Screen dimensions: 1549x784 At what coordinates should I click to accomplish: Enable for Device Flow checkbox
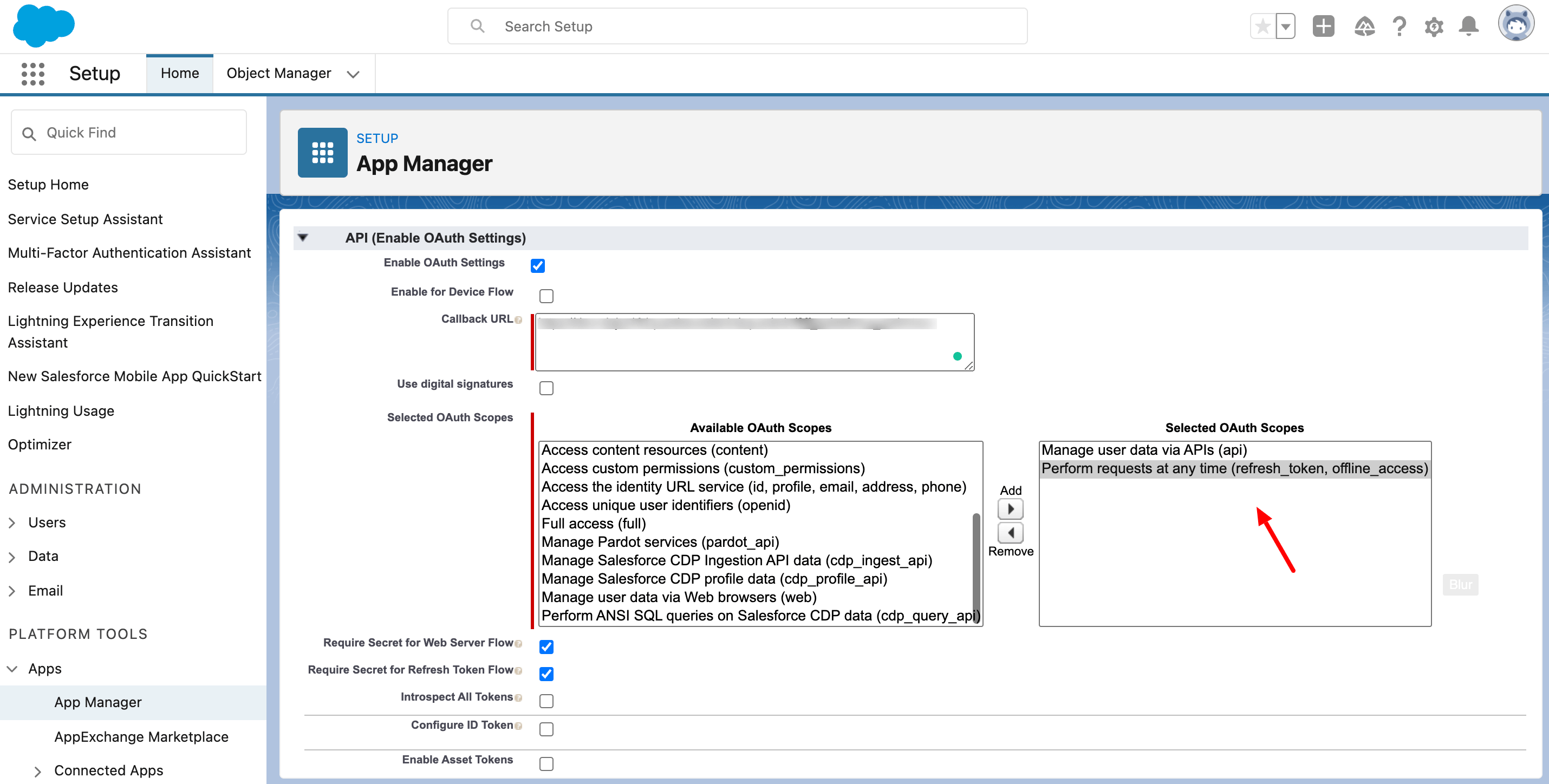[x=546, y=295]
